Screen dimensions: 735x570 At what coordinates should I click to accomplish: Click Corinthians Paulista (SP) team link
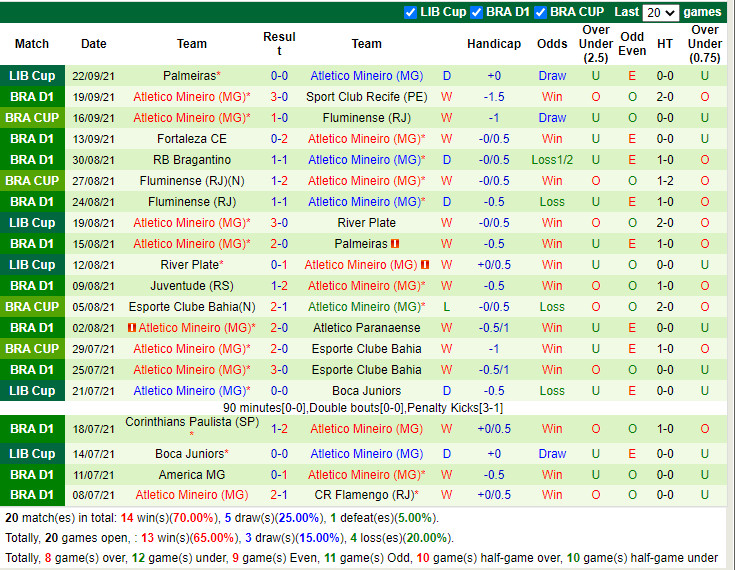coord(191,422)
